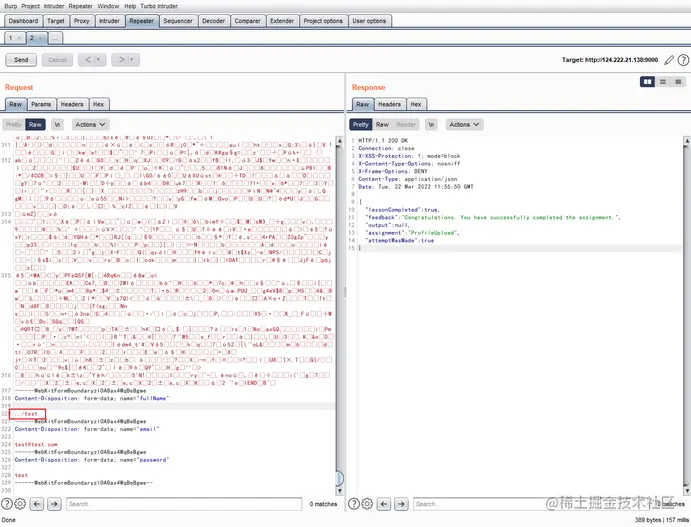Click the edit target pencil icon

[x=669, y=60]
